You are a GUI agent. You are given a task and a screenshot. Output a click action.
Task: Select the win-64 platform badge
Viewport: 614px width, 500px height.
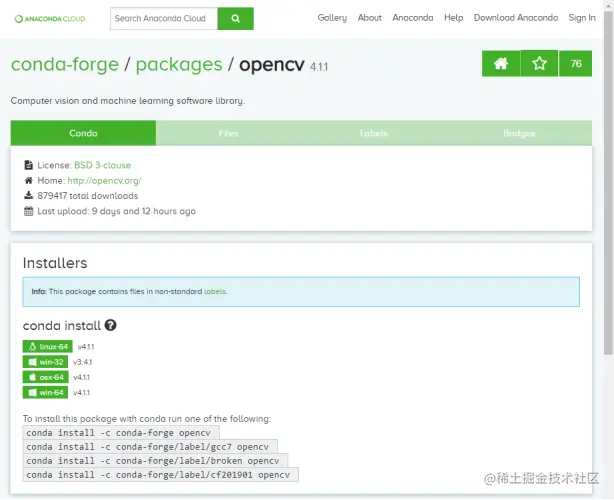coord(45,392)
